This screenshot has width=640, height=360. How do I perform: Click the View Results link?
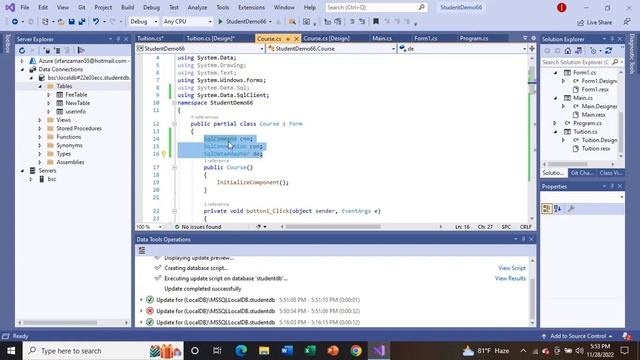tap(510, 278)
